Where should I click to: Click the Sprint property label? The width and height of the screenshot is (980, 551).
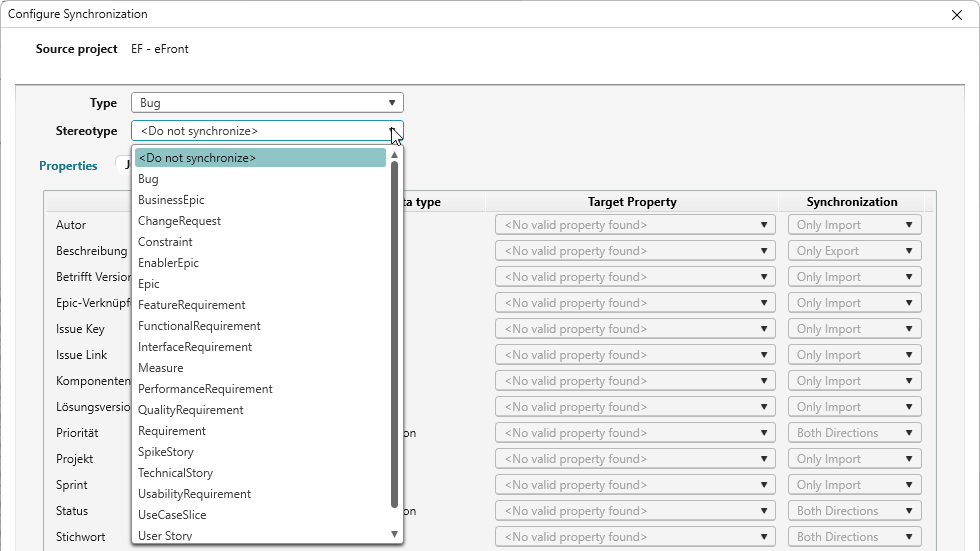click(71, 485)
